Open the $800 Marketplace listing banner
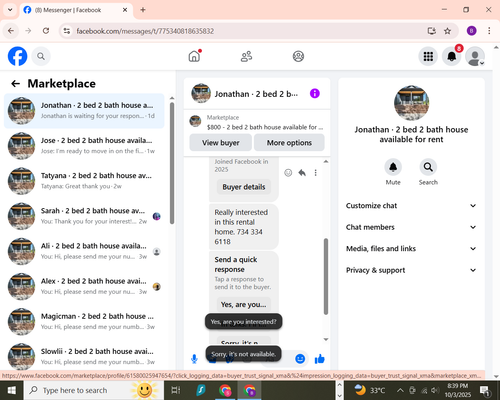This screenshot has width=500, height=400. click(x=257, y=122)
